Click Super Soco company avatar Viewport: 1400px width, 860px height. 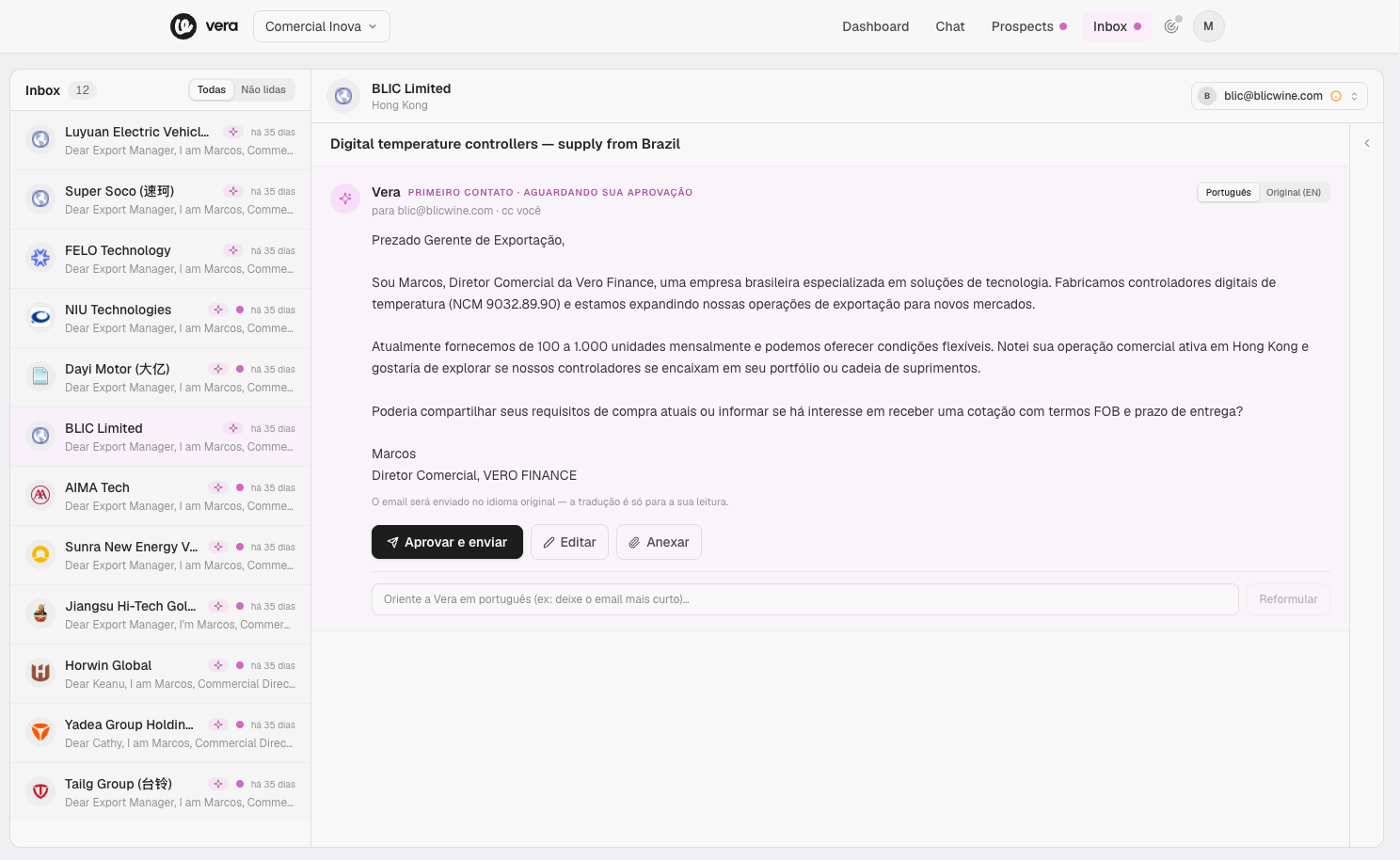(40, 199)
